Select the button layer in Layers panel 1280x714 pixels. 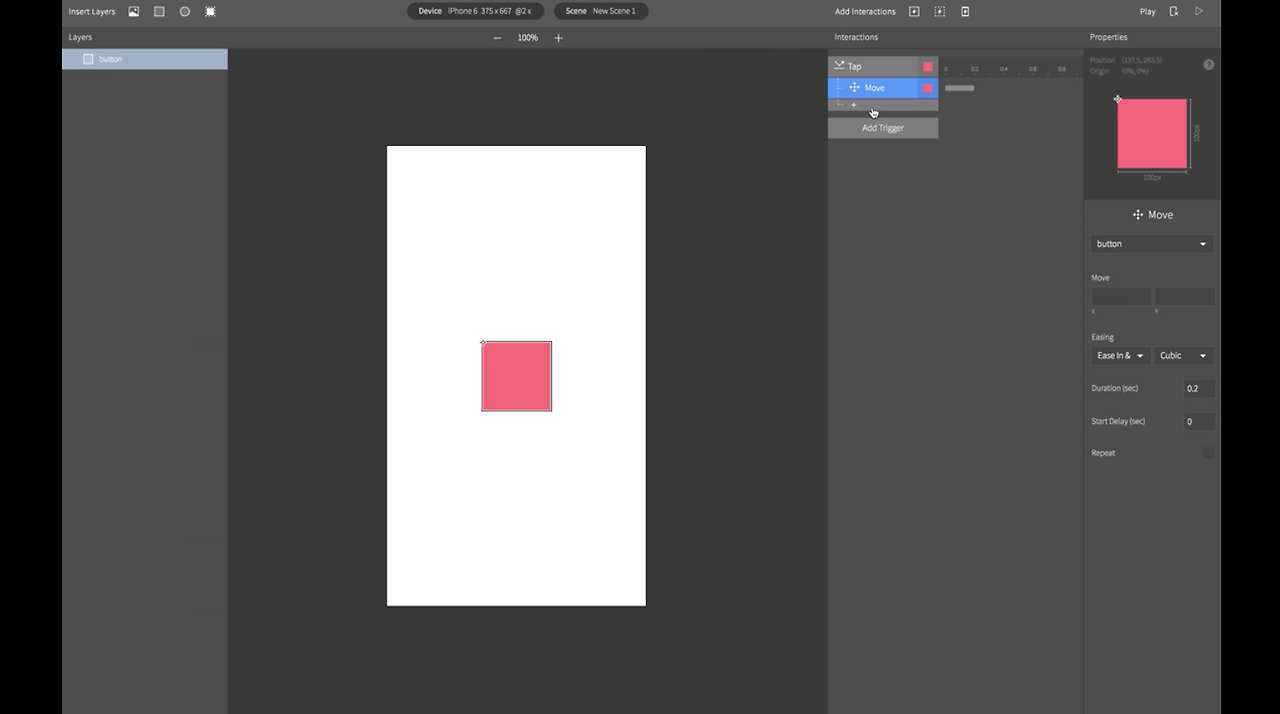click(145, 59)
